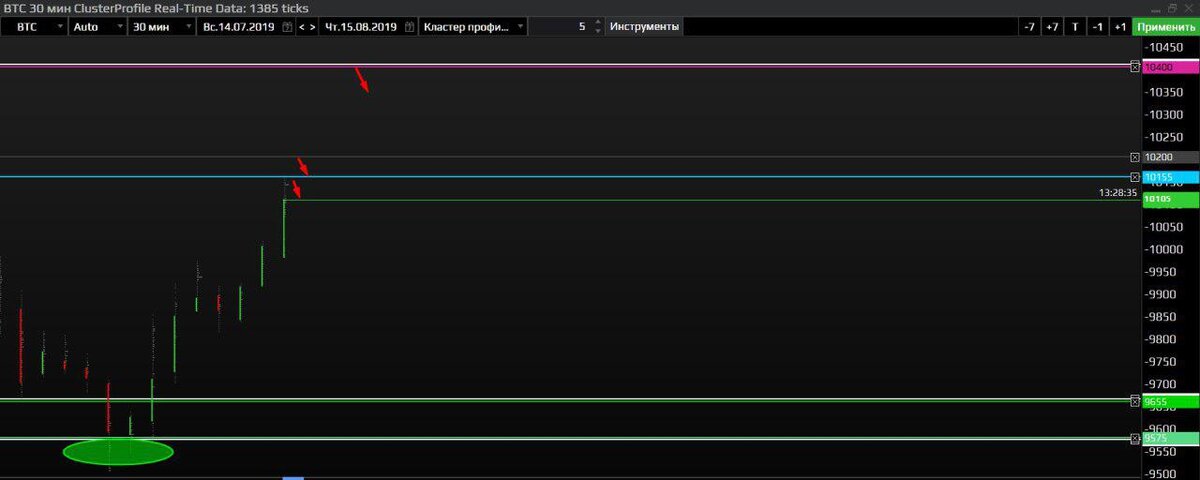Click the 13:28:35 time label

[x=1118, y=192]
